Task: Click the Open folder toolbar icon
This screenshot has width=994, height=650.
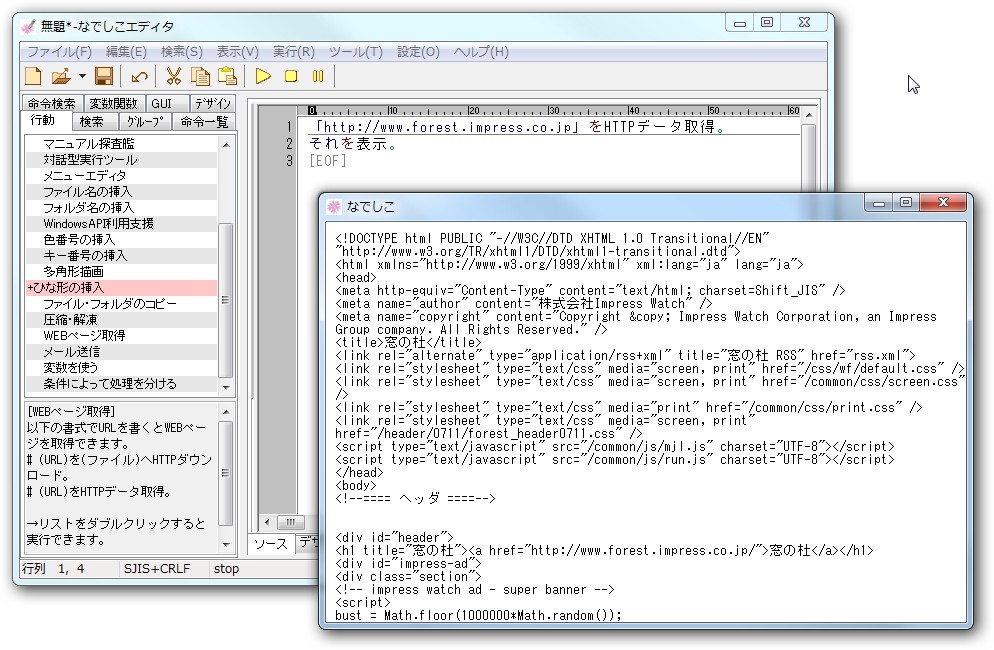Action: click(61, 77)
